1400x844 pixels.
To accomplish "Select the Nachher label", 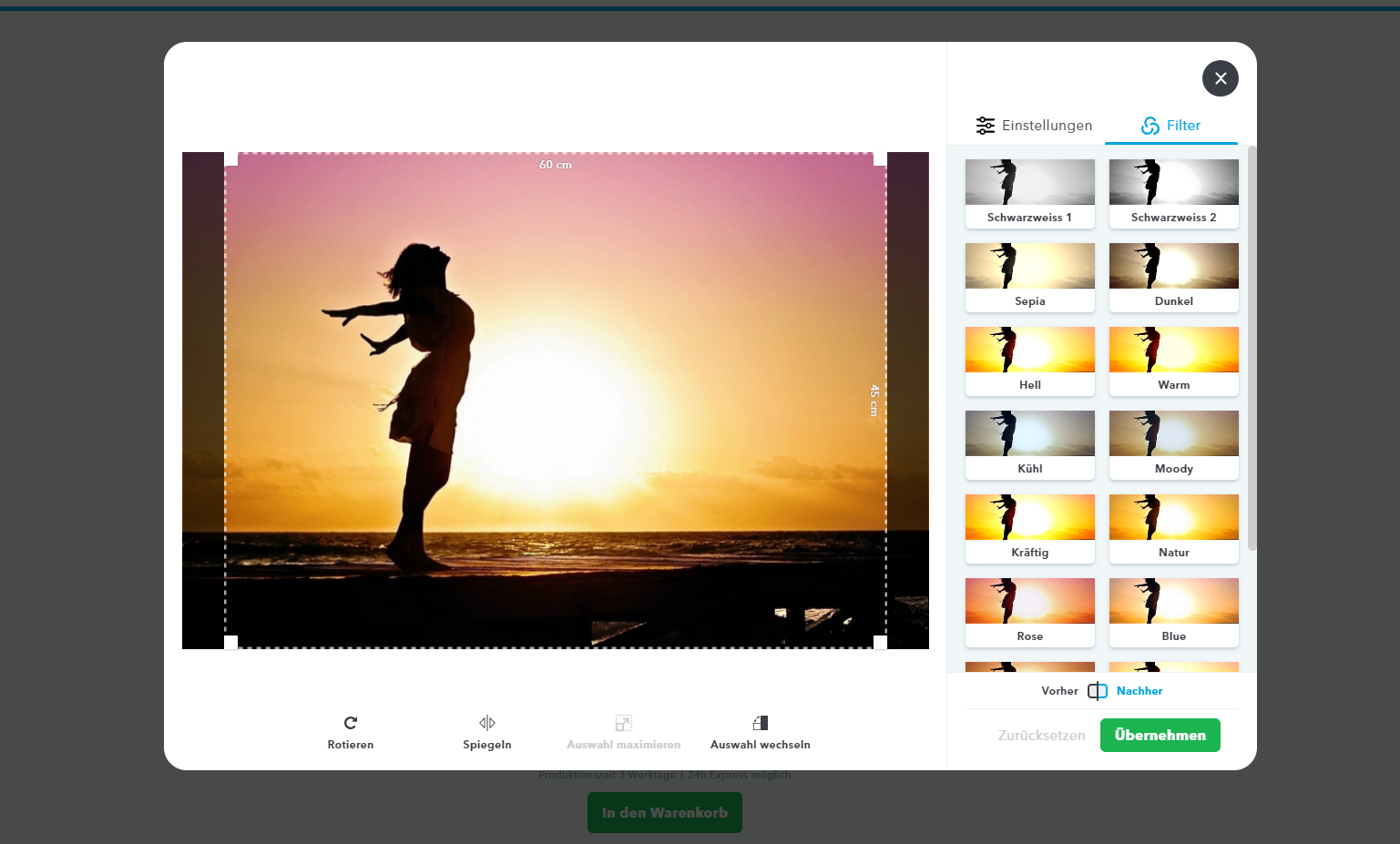I will (x=1139, y=691).
